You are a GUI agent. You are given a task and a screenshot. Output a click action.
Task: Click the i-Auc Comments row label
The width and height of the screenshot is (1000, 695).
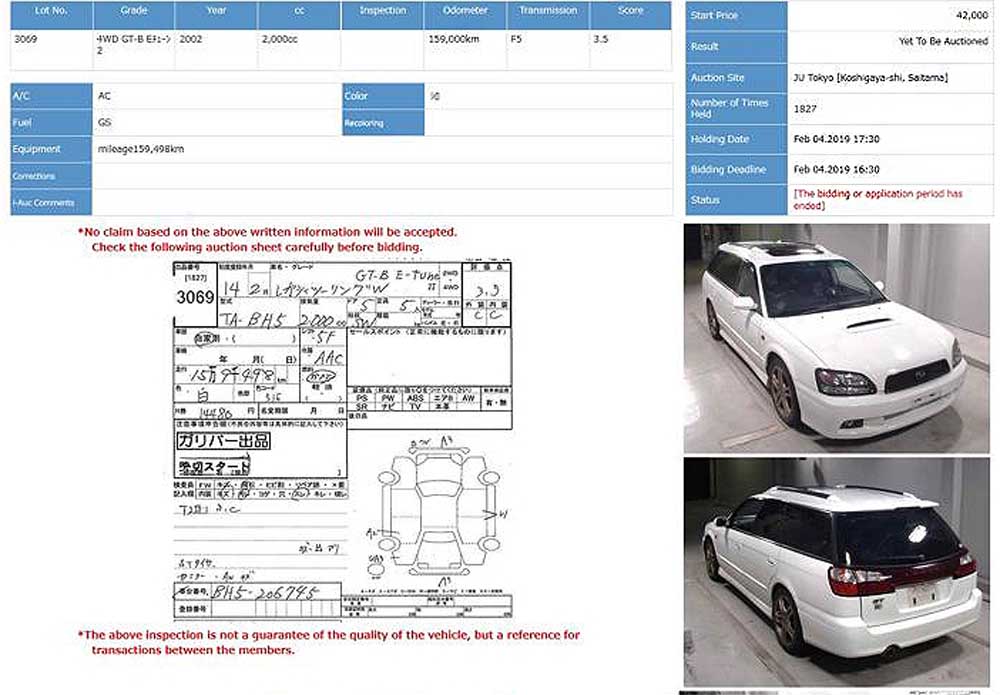tap(51, 203)
